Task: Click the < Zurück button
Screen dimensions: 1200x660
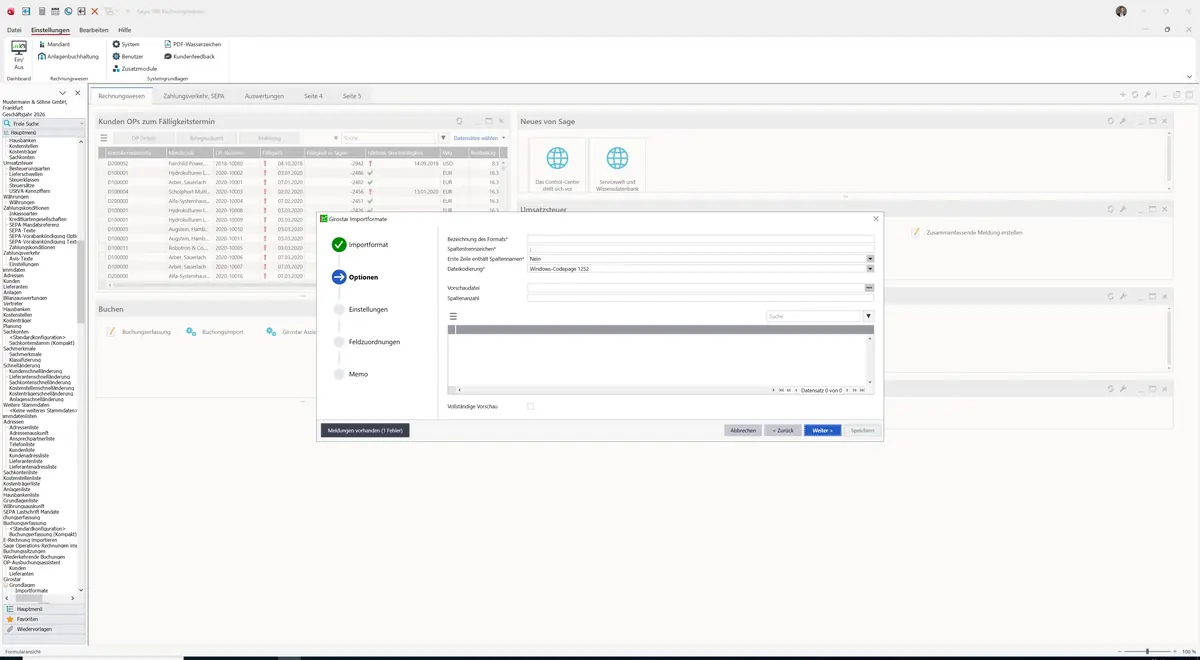Action: click(x=783, y=430)
